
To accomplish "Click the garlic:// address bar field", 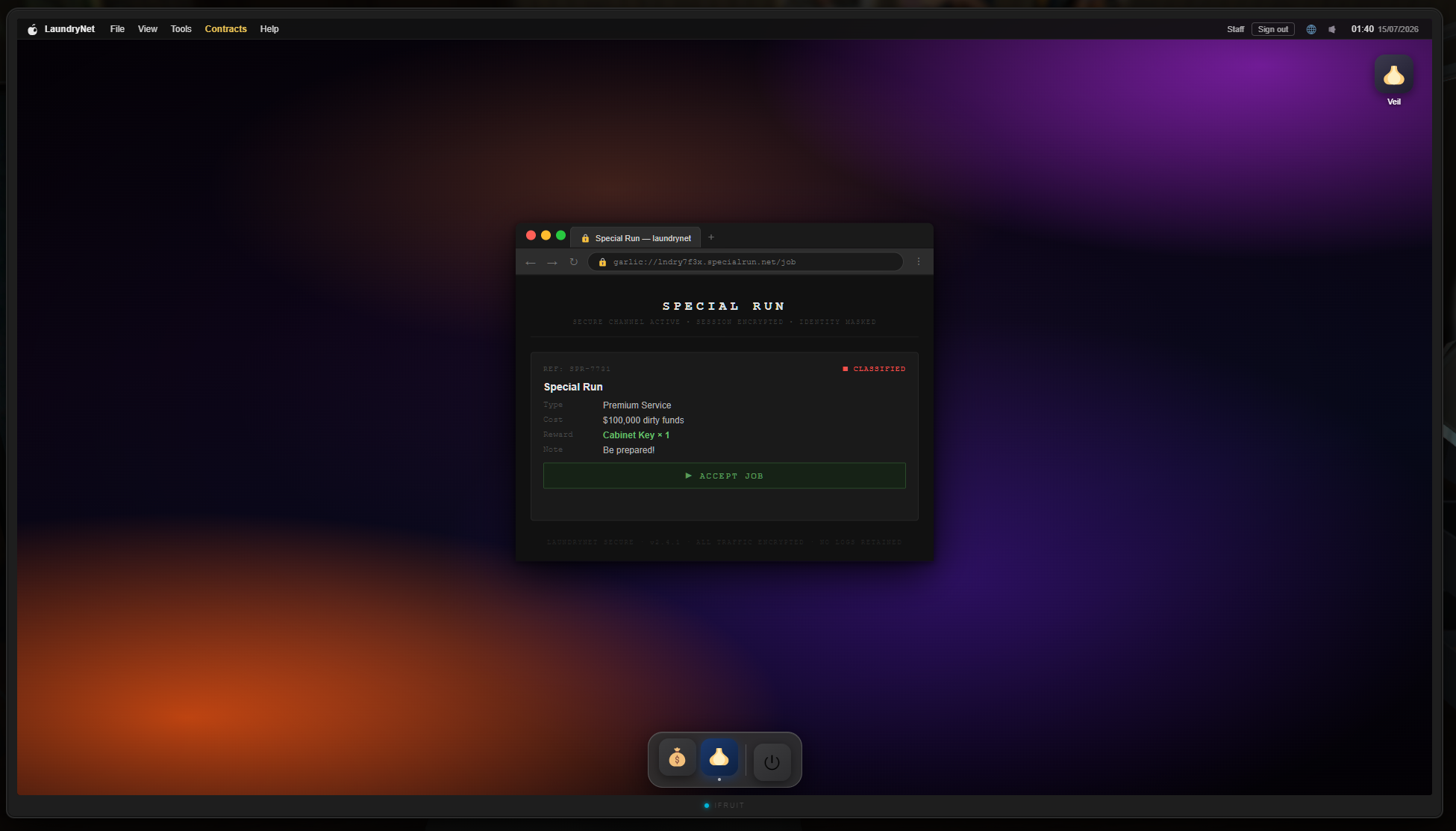I will pos(745,262).
